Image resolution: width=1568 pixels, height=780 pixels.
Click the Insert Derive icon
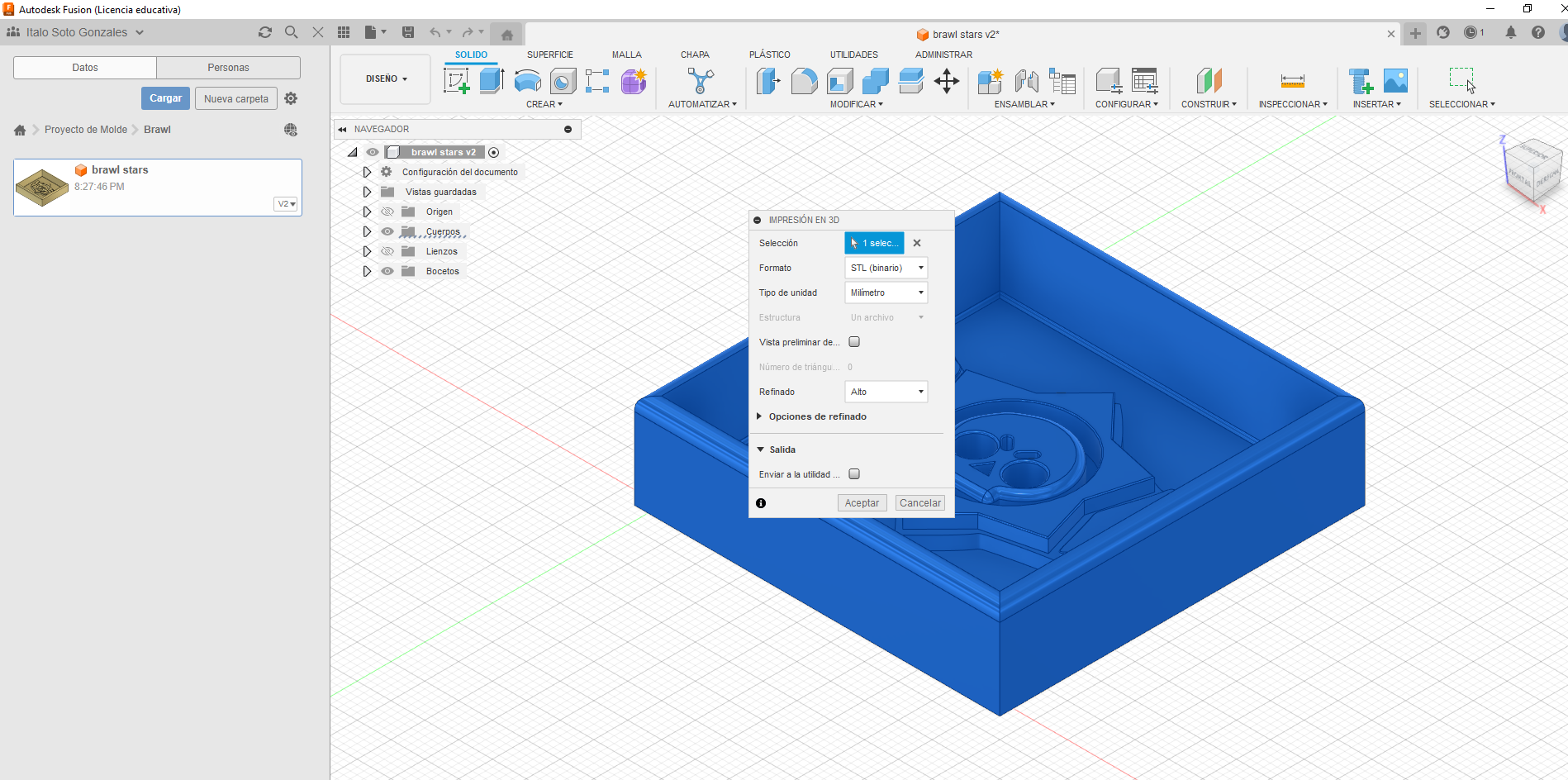[x=1360, y=81]
